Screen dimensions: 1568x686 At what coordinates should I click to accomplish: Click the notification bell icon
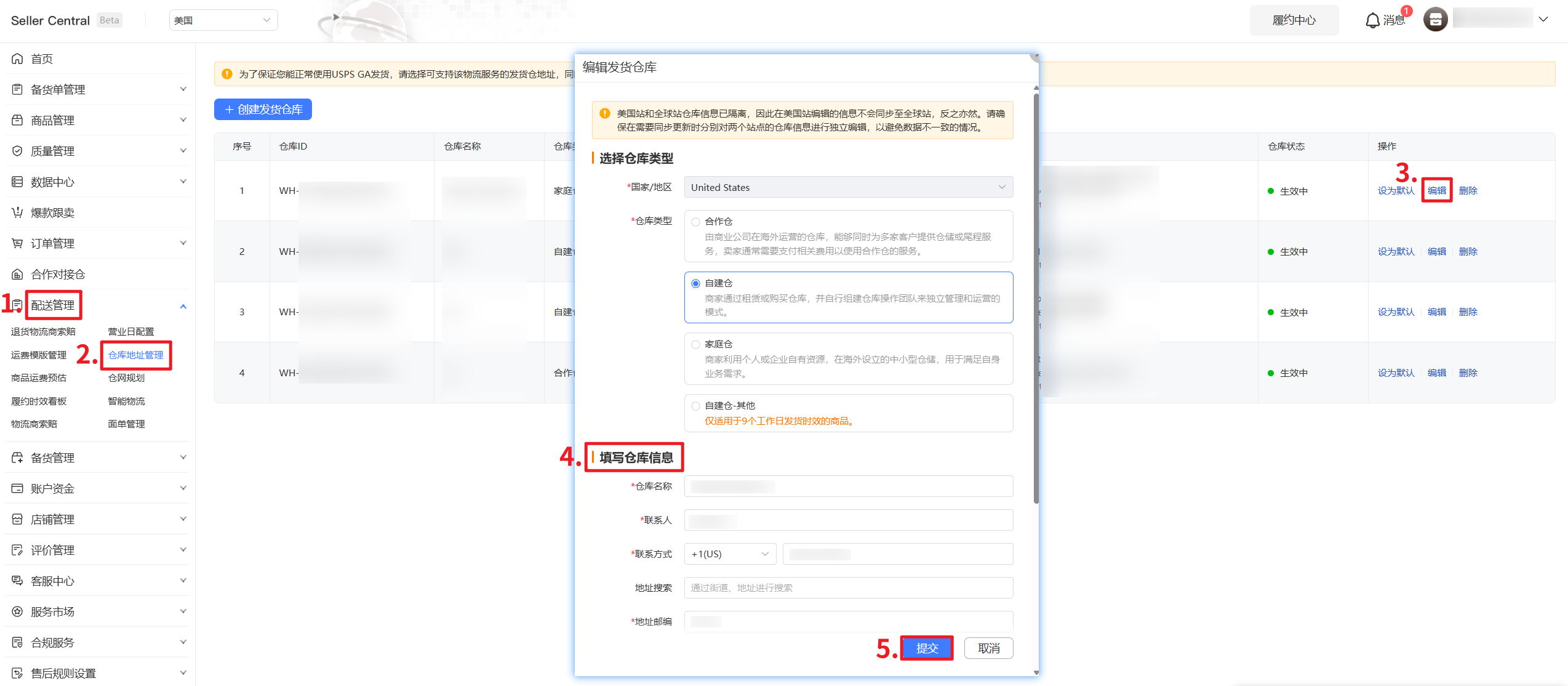[1372, 20]
